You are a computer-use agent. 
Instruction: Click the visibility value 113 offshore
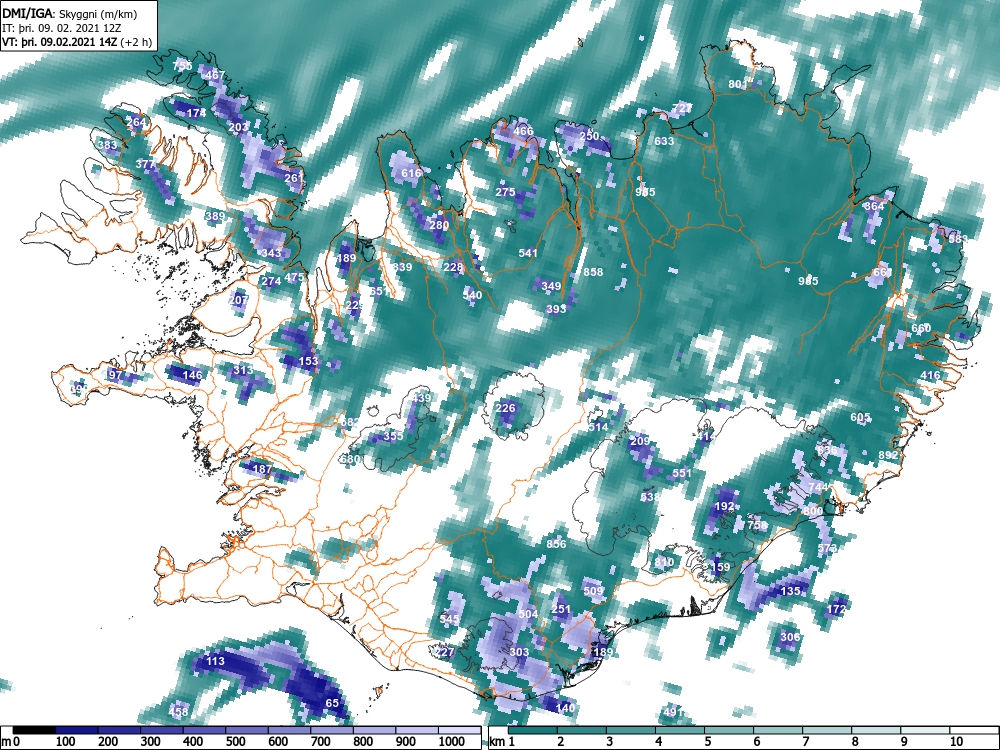[215, 661]
